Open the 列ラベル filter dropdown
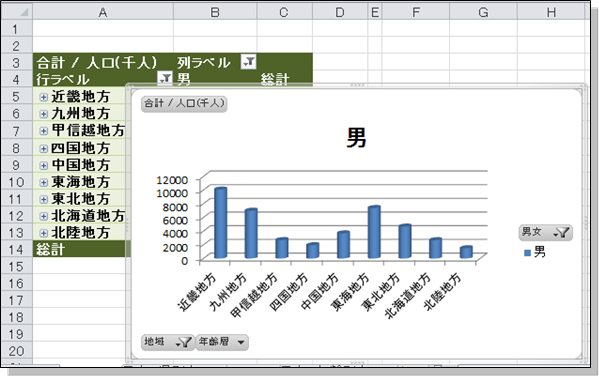The height and width of the screenshot is (376, 599). 248,62
